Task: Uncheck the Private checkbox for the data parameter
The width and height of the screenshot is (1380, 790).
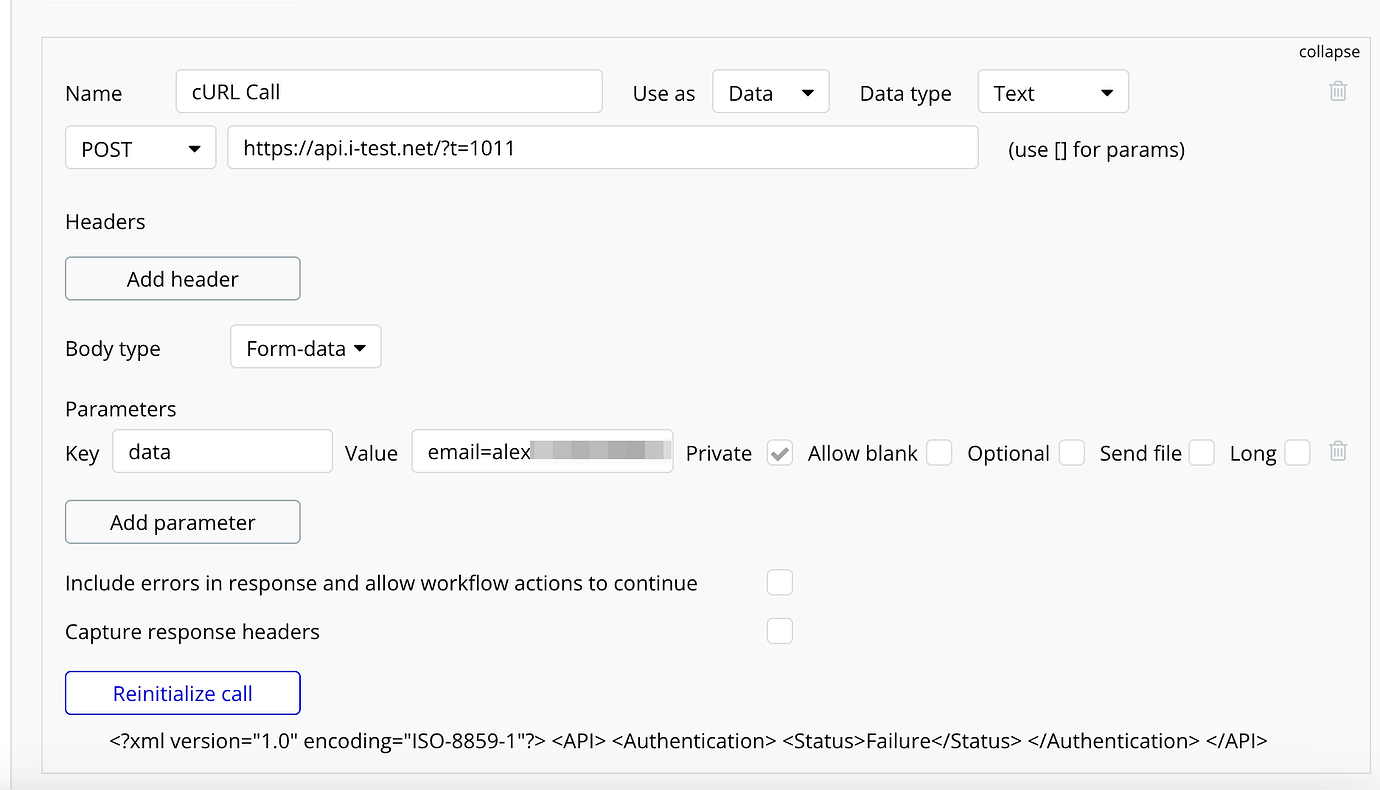Action: coord(779,453)
